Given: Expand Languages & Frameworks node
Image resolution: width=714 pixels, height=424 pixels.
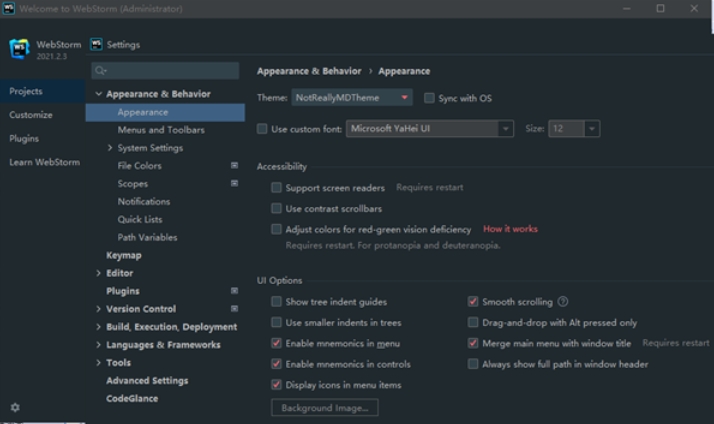Looking at the screenshot, I should click(x=98, y=345).
